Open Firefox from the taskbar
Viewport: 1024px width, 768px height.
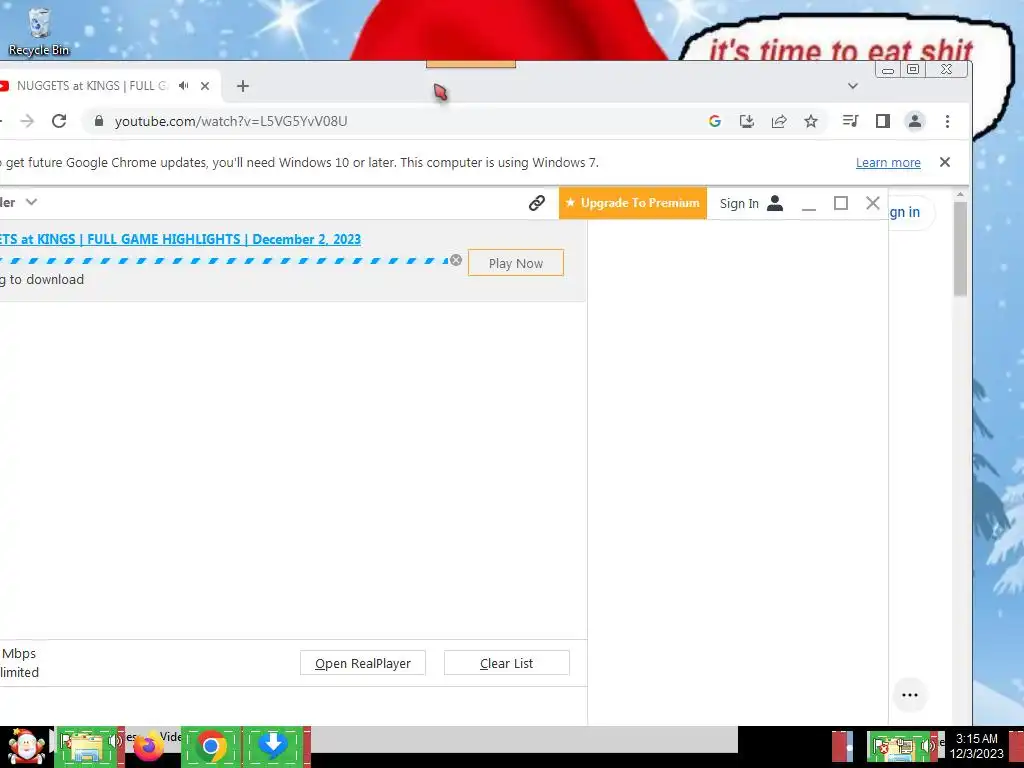[149, 746]
